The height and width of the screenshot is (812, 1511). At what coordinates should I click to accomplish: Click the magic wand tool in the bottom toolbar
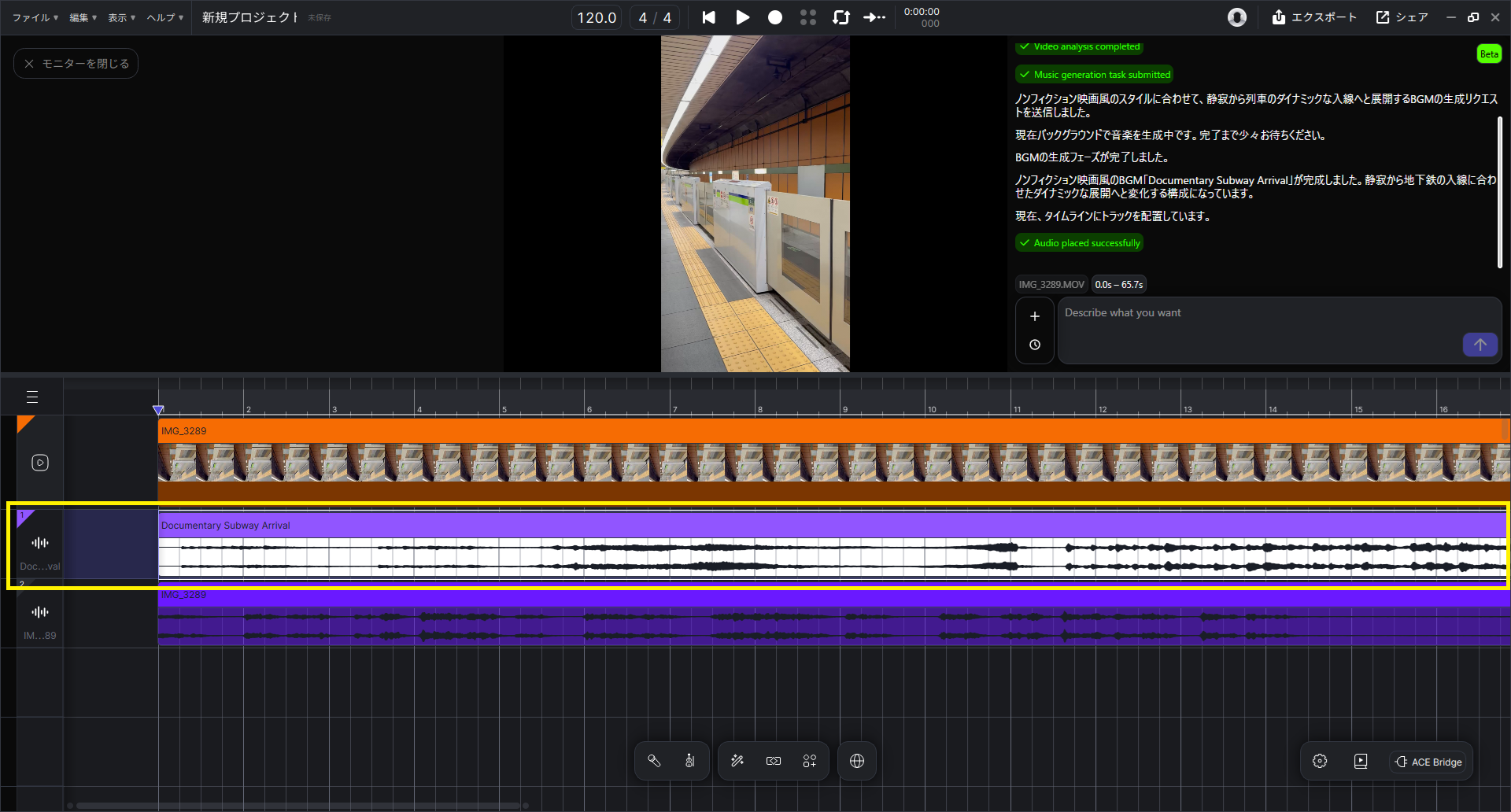pyautogui.click(x=737, y=761)
